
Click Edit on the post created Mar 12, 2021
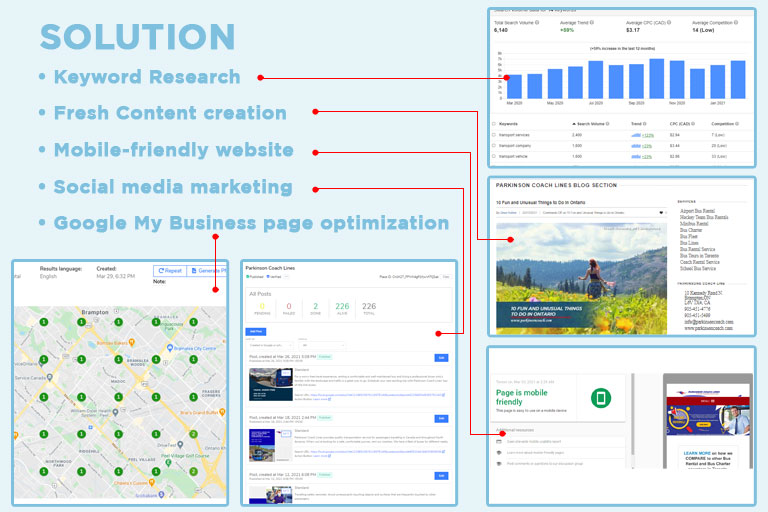[441, 476]
